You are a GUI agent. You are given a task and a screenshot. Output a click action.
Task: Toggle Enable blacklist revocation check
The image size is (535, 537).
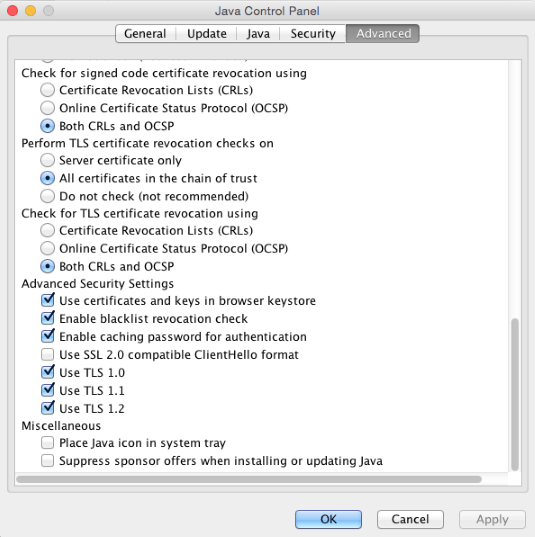point(47,319)
